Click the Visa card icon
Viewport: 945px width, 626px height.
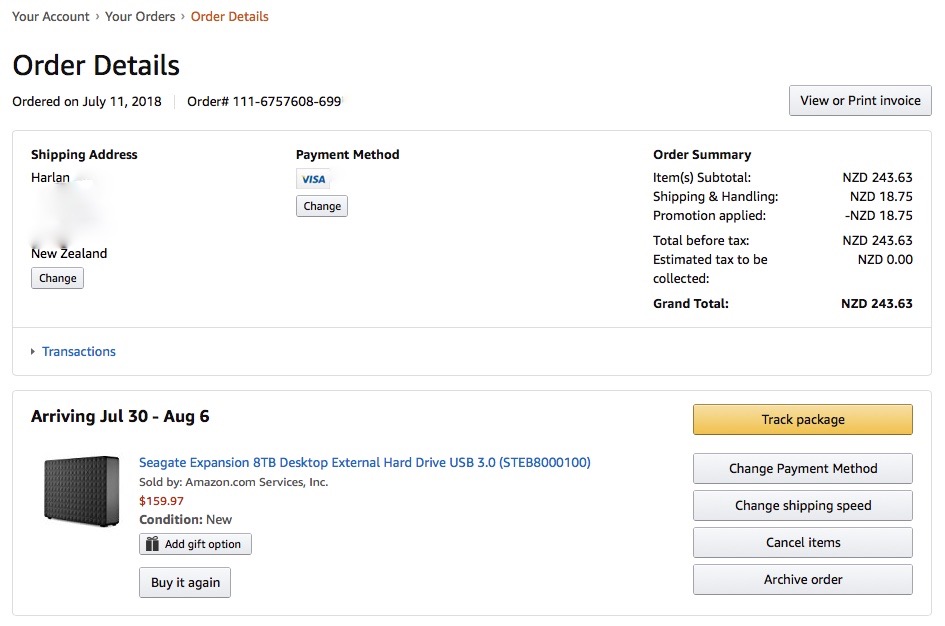(x=313, y=179)
